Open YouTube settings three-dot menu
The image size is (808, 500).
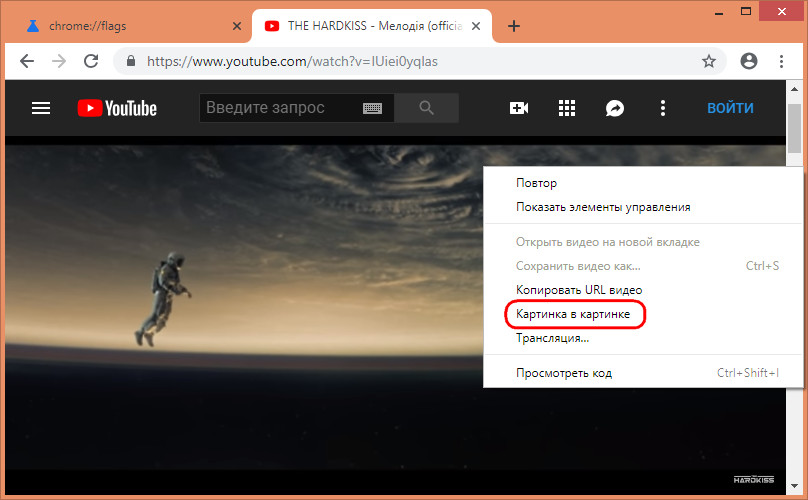[663, 108]
